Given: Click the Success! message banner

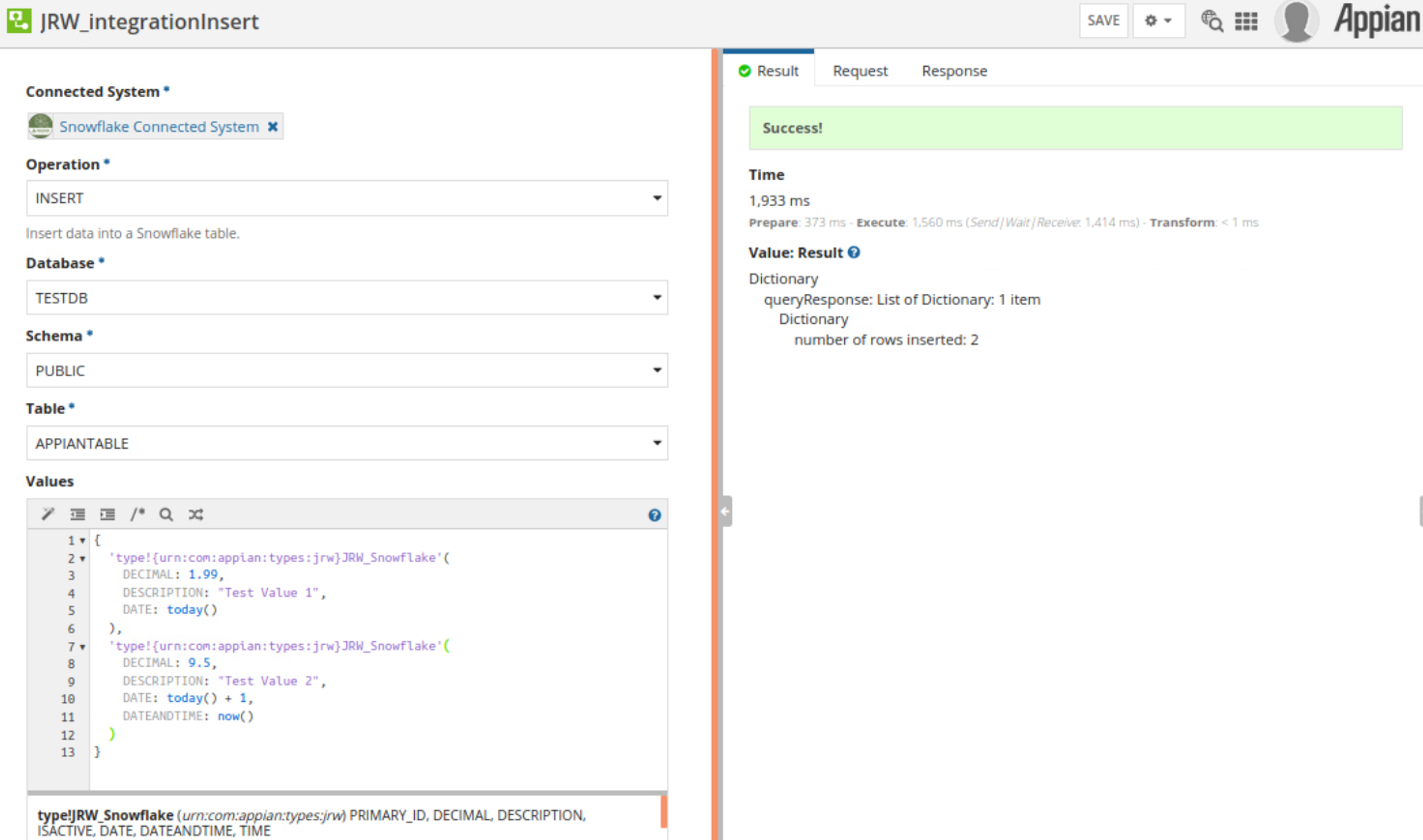Looking at the screenshot, I should 1075,128.
